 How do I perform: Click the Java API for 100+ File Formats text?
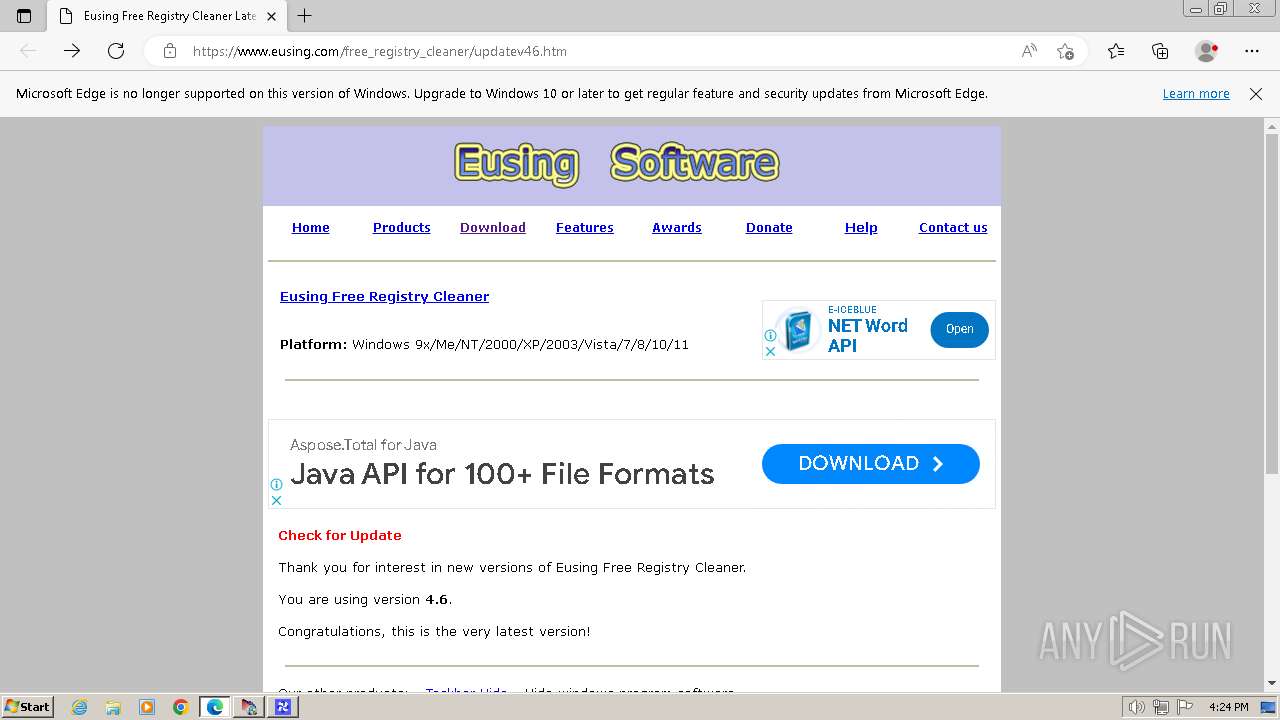coord(502,474)
